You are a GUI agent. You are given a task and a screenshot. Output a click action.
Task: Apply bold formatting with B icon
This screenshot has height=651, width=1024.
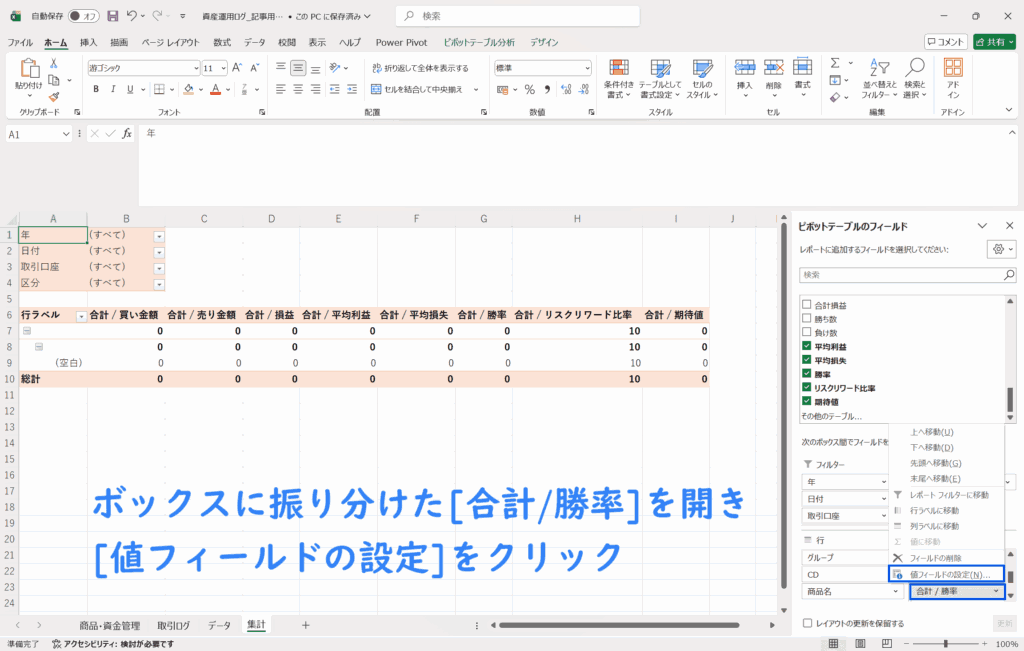[96, 89]
